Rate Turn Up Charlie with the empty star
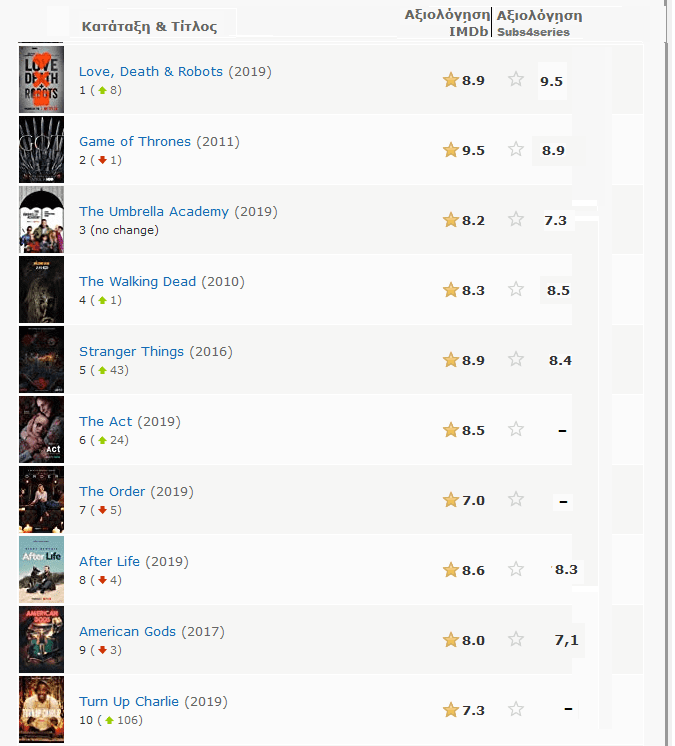Viewport: 675px width, 746px height. [x=516, y=709]
